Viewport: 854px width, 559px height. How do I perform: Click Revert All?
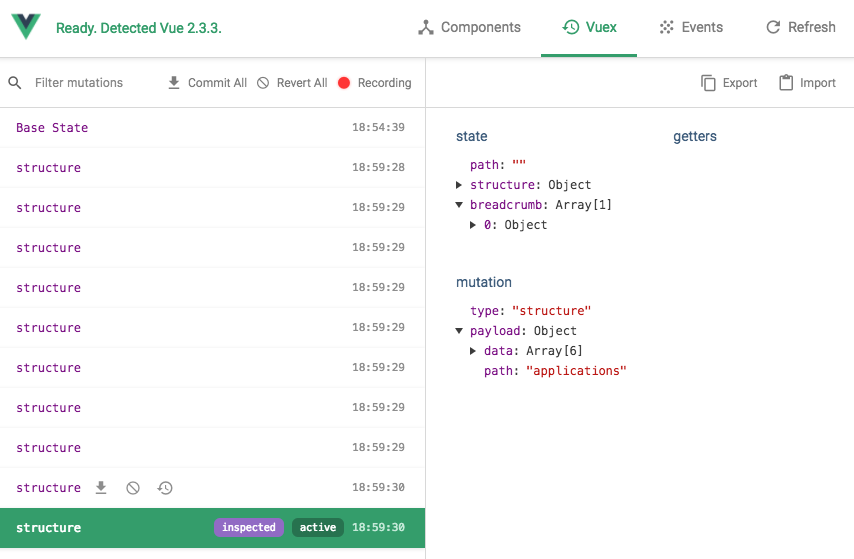[x=292, y=83]
